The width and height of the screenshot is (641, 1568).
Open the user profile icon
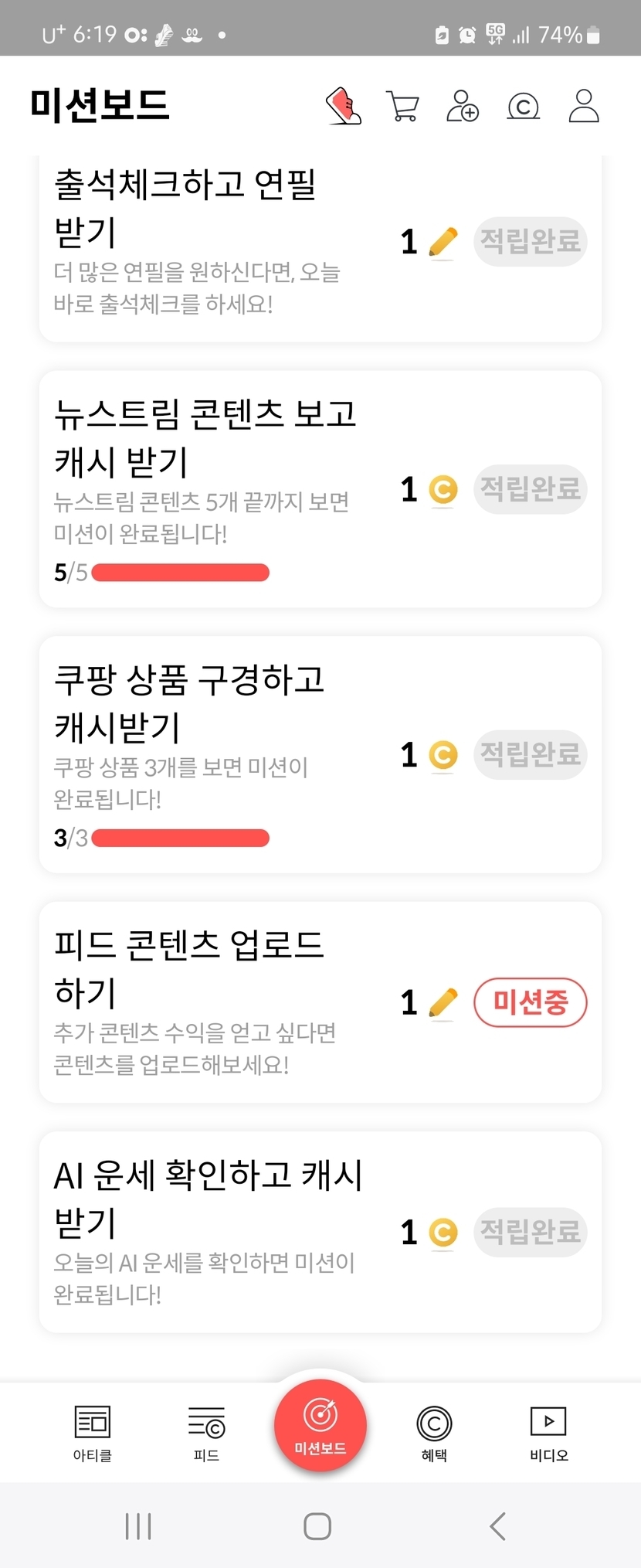(x=584, y=107)
